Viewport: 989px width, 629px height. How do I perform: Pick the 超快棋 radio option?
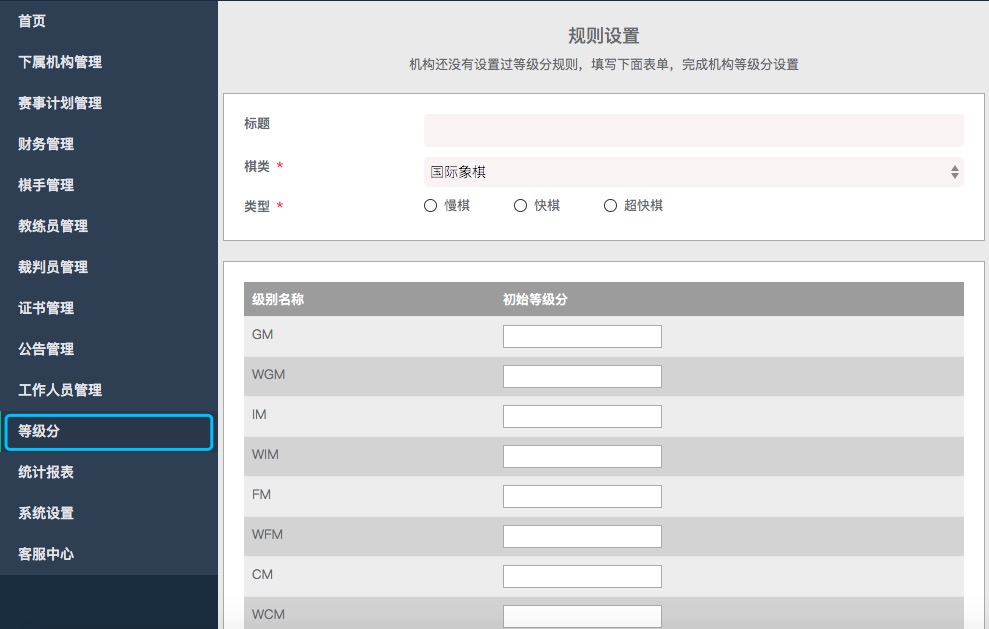610,206
